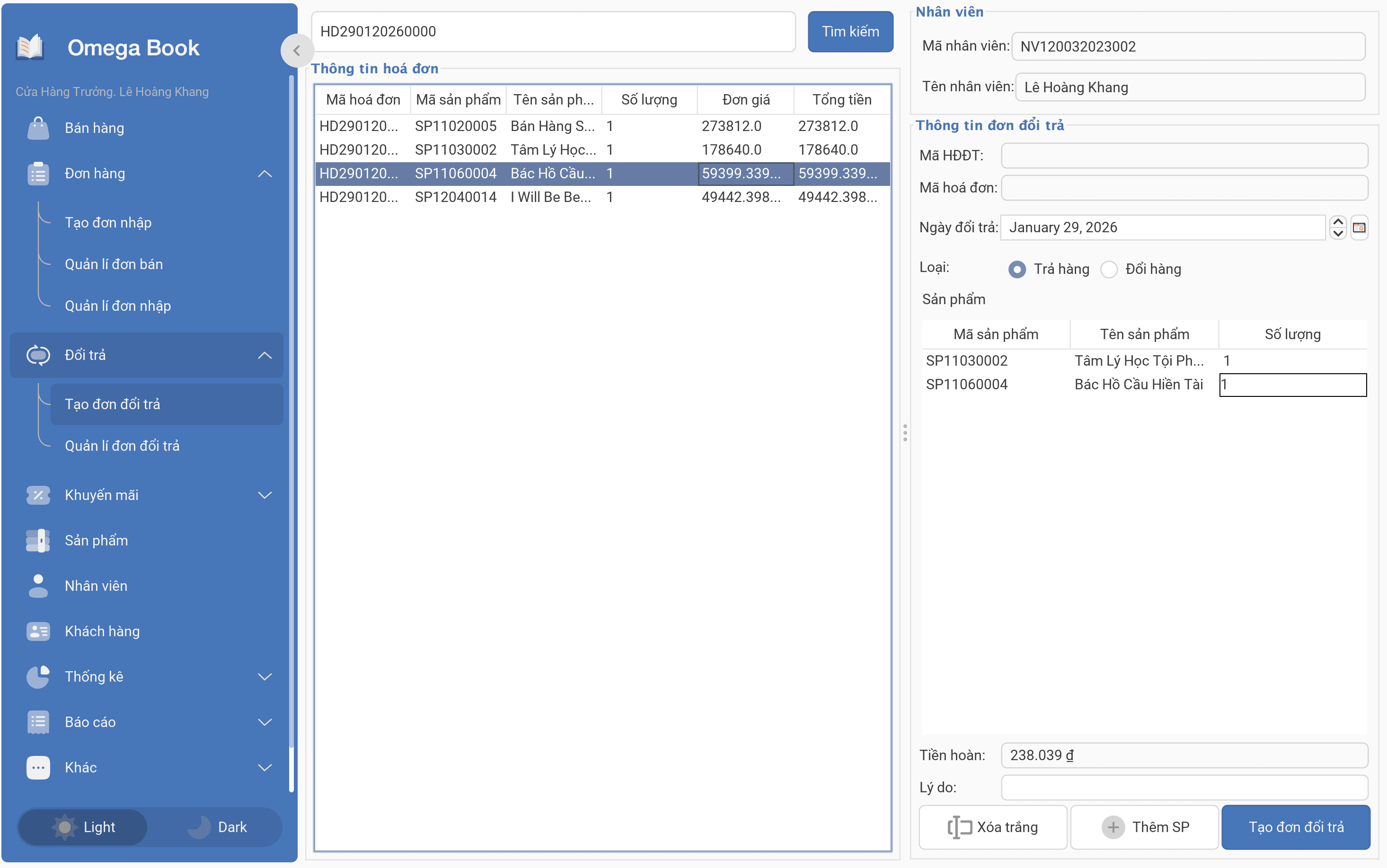
Task: Select the Trả hàng radio option
Action: (1016, 269)
